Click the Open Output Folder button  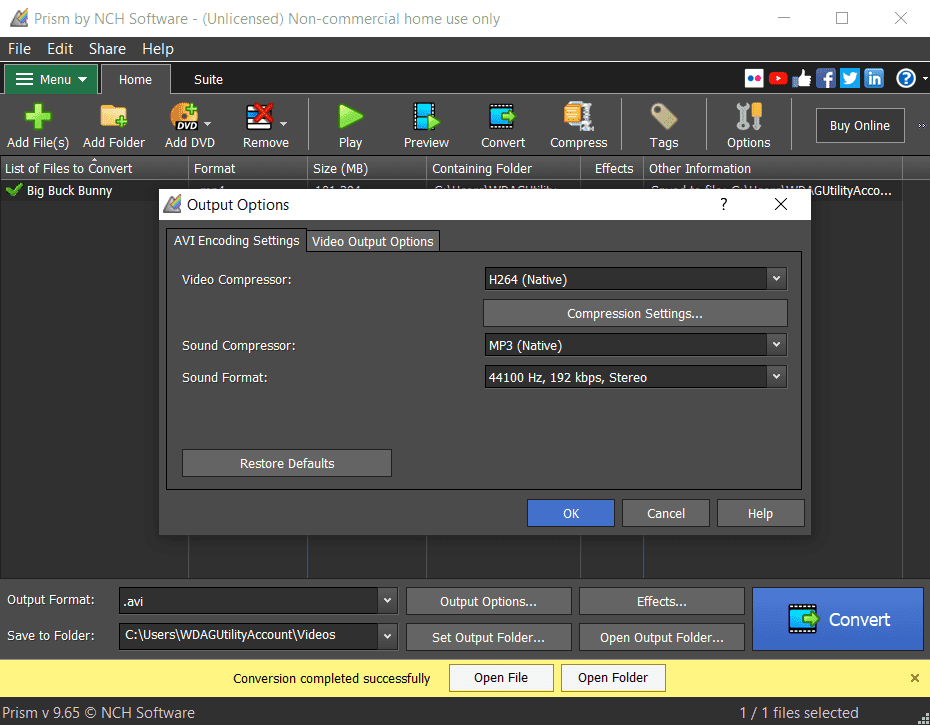661,637
